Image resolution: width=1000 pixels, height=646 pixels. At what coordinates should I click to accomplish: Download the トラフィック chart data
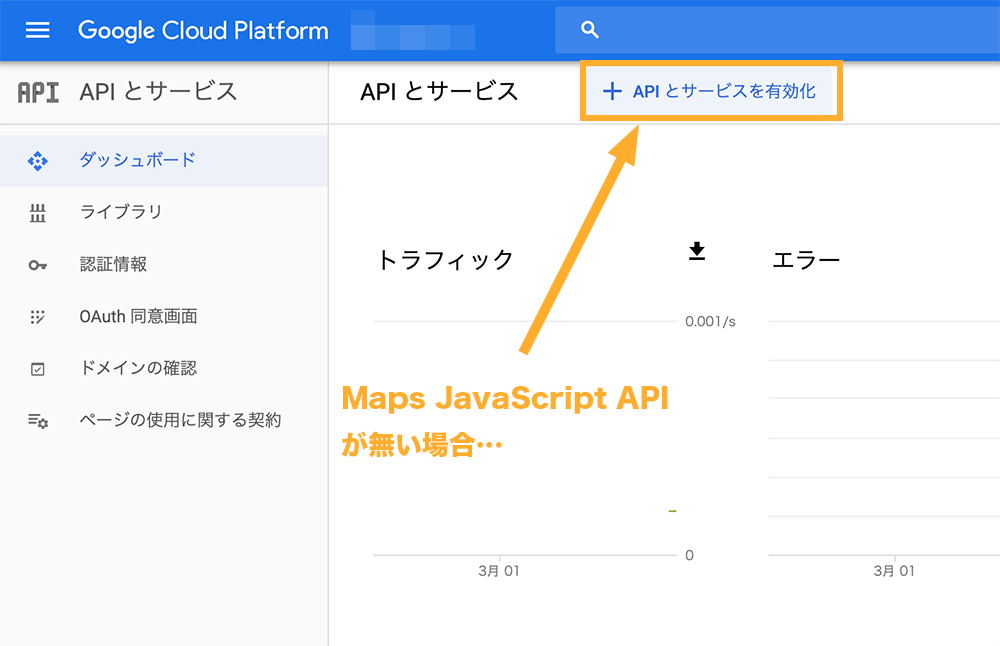697,251
